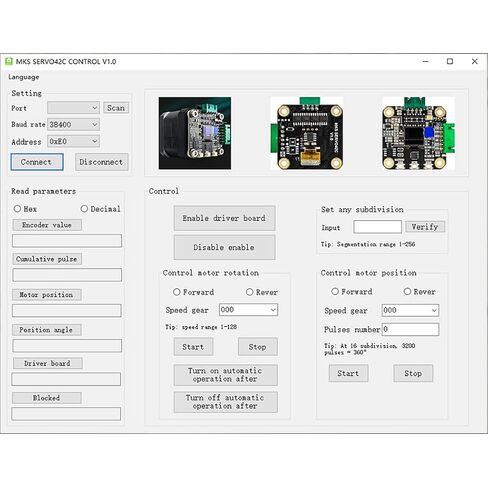
Task: Maximize the control window
Action: tap(450, 61)
